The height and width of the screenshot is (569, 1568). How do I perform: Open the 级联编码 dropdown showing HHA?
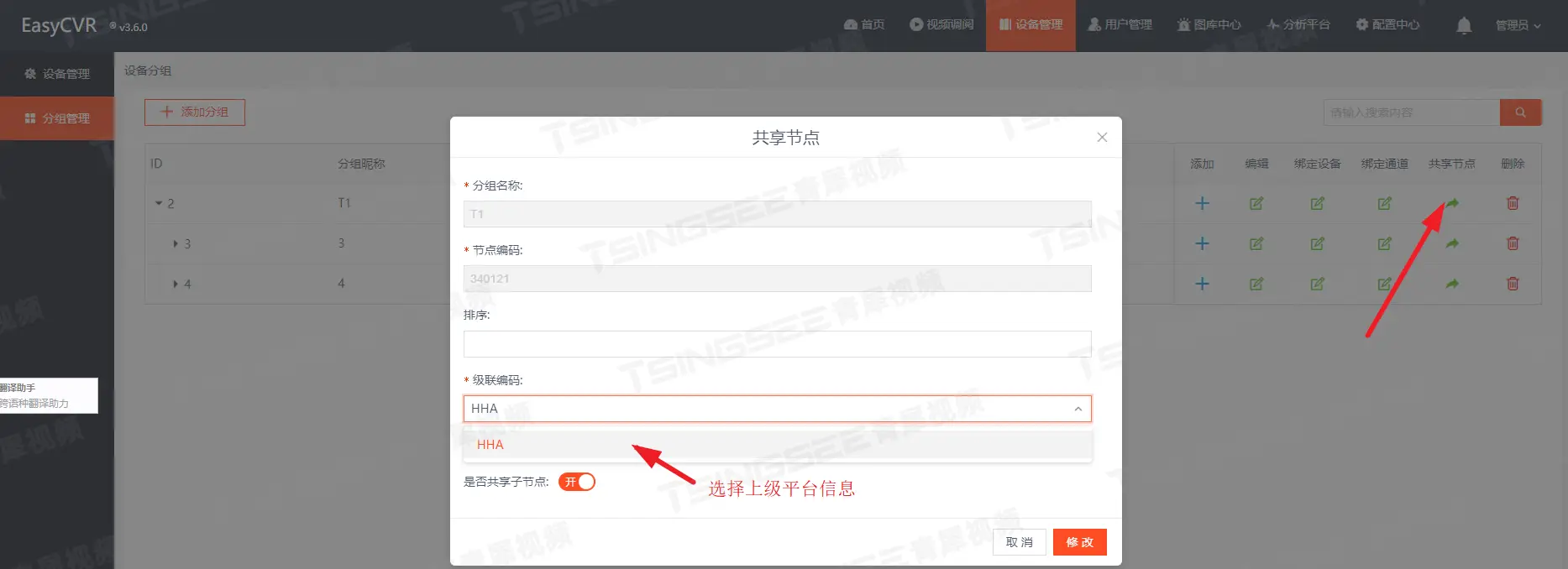778,409
